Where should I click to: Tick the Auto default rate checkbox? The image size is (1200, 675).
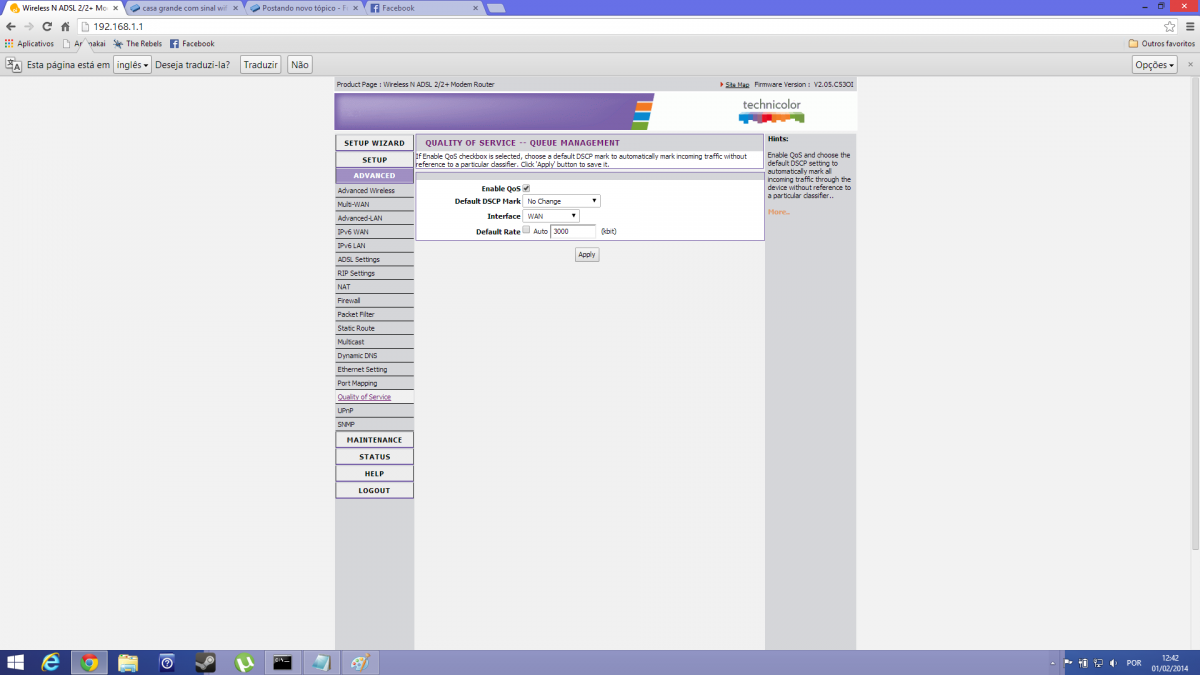(x=526, y=230)
